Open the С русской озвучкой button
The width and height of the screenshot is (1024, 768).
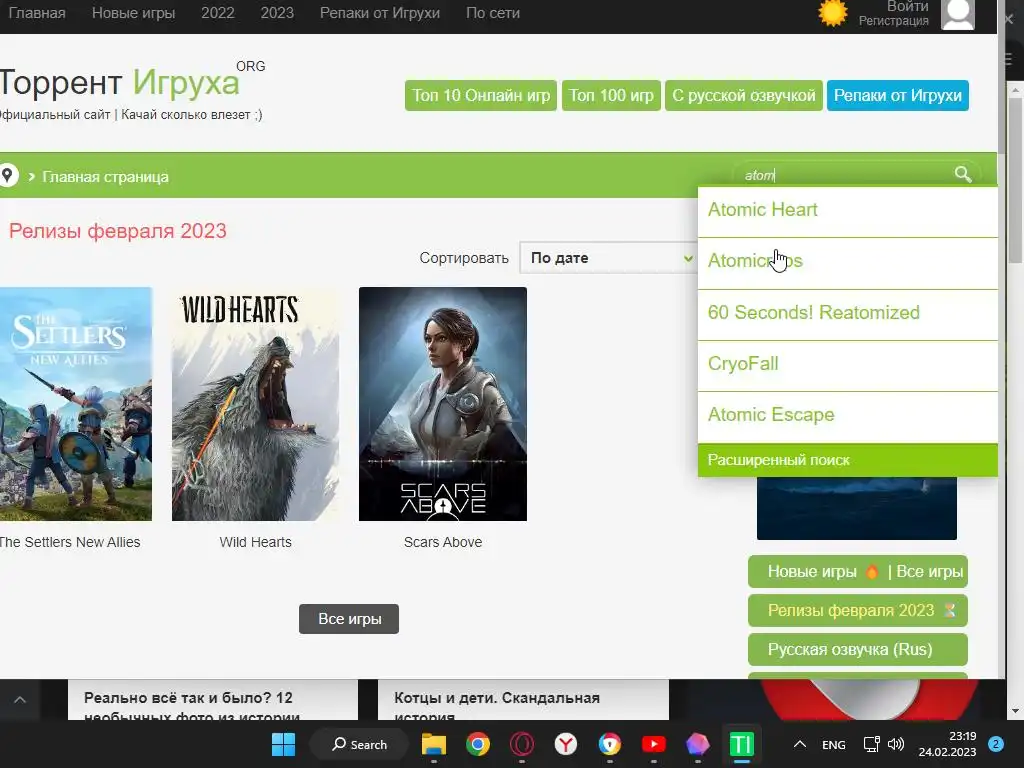(744, 95)
